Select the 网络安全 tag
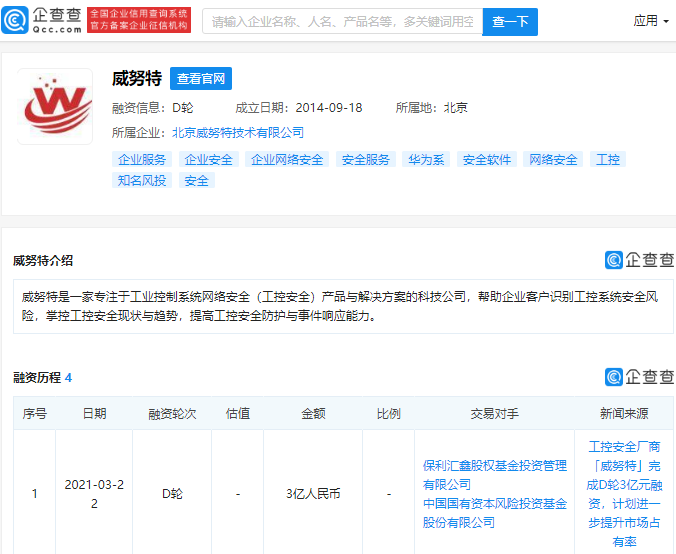Image resolution: width=676 pixels, height=554 pixels. [x=553, y=160]
